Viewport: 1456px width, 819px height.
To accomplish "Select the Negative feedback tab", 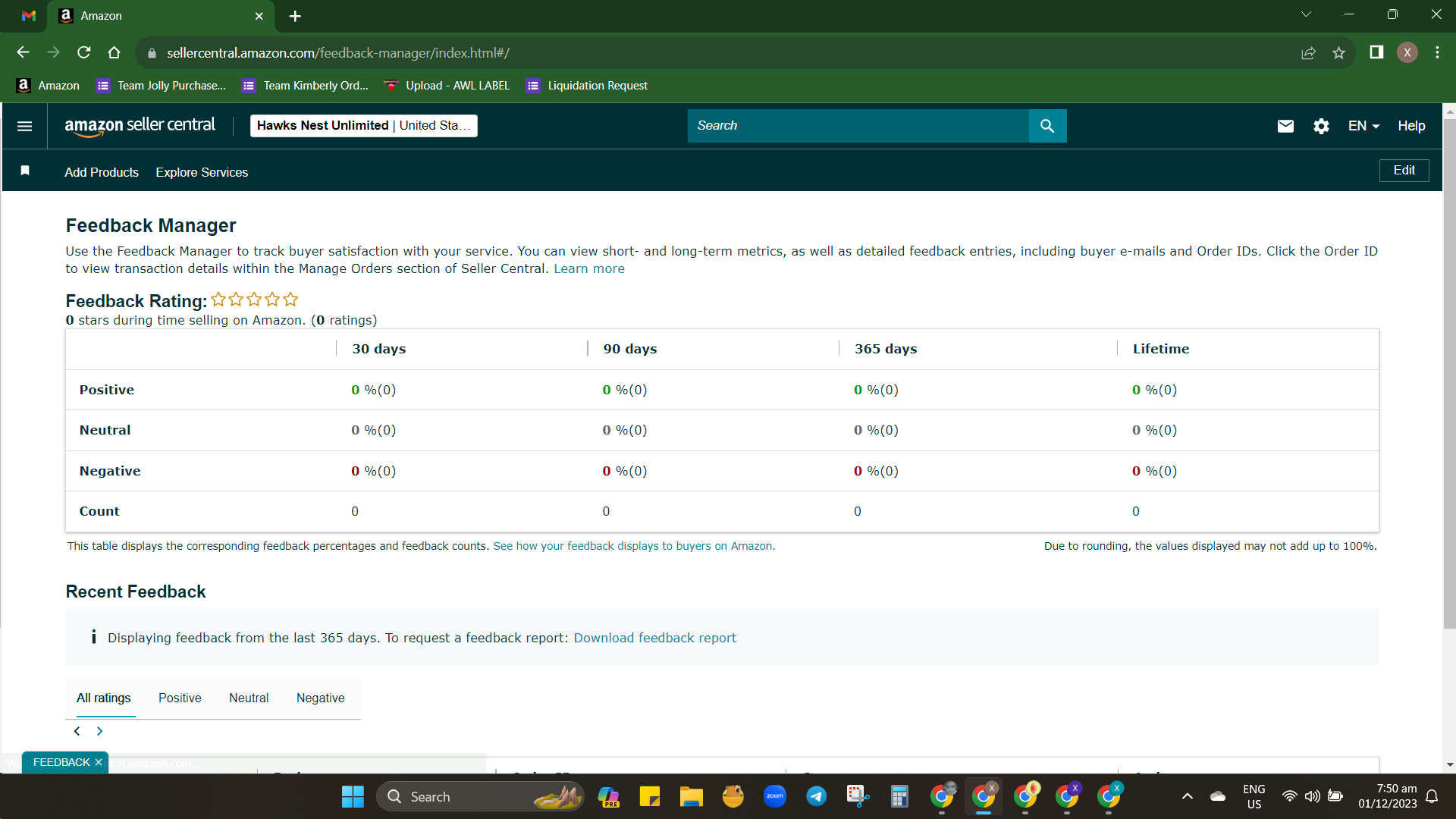I will pyautogui.click(x=320, y=698).
